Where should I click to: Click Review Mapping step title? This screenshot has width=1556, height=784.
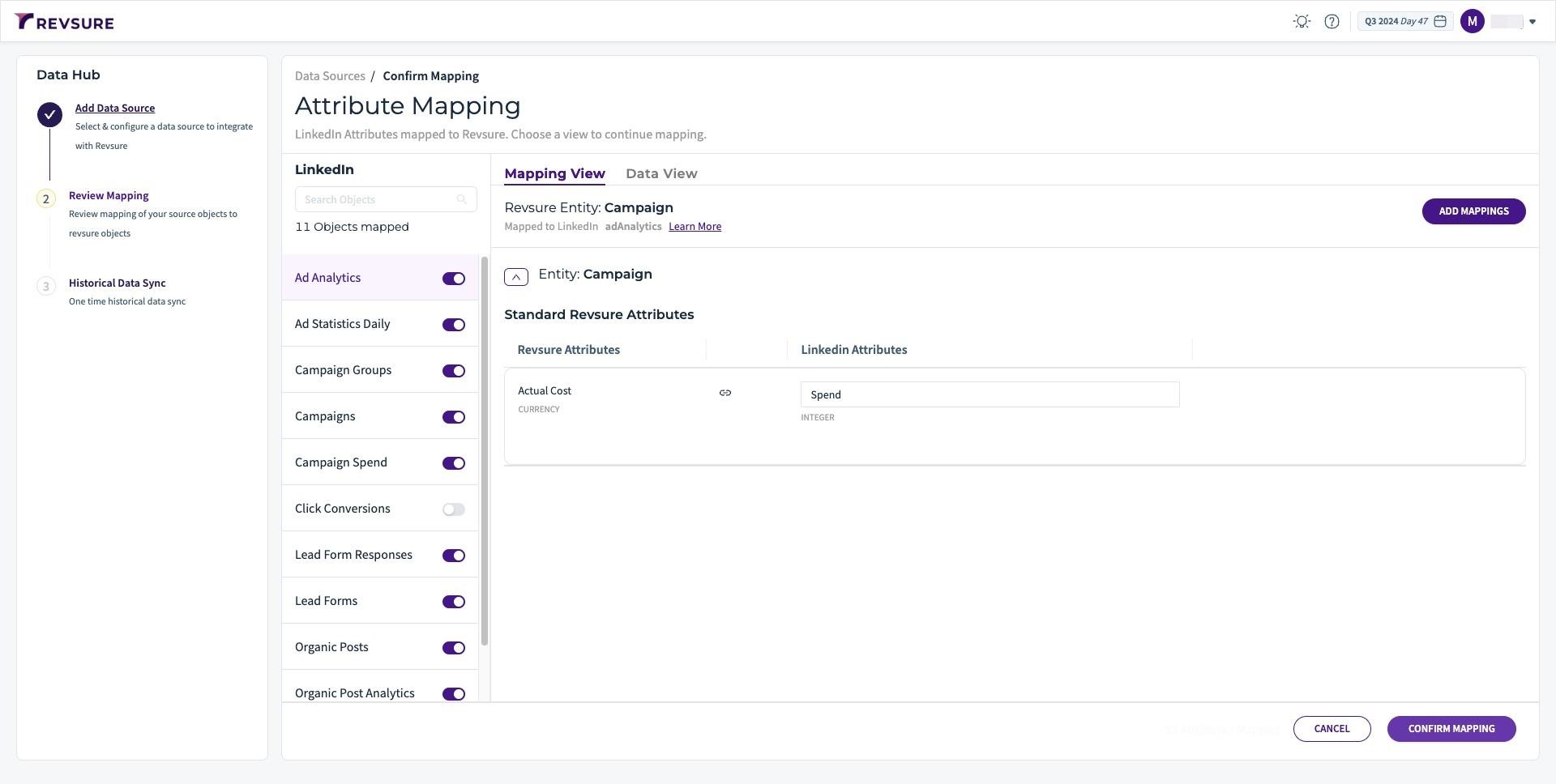tap(109, 195)
